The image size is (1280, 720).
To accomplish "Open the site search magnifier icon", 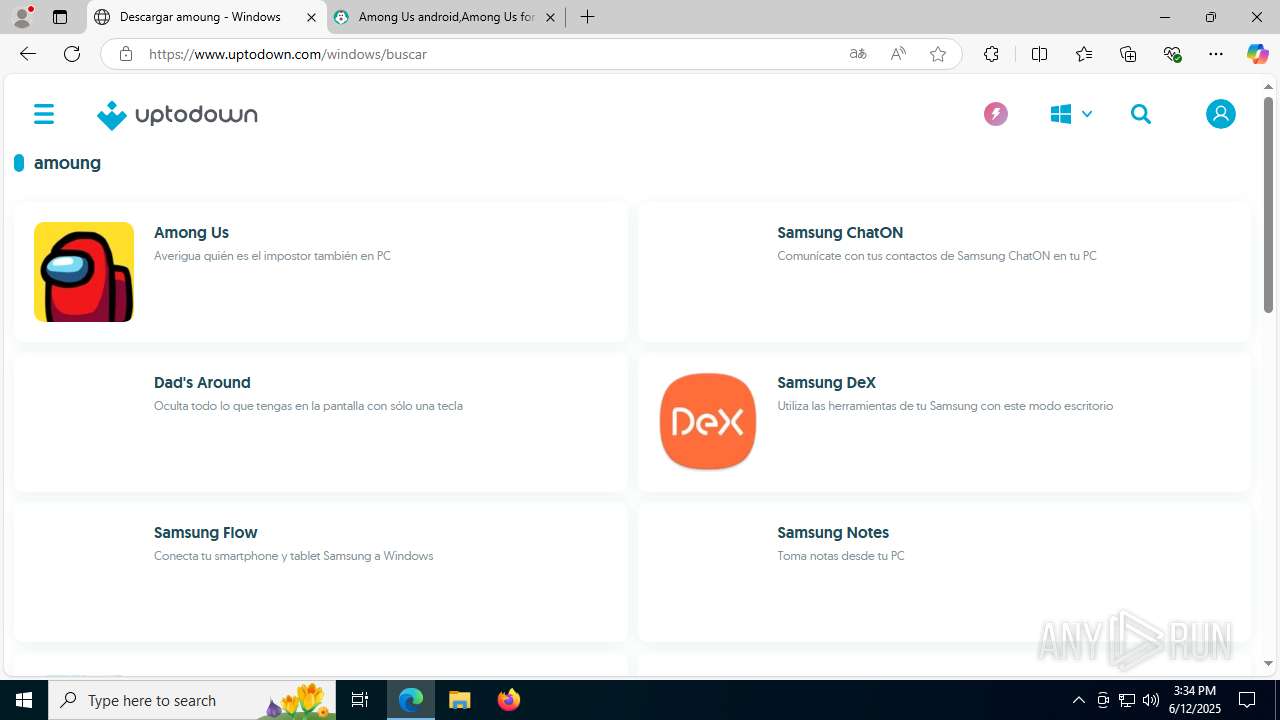I will click(x=1141, y=114).
